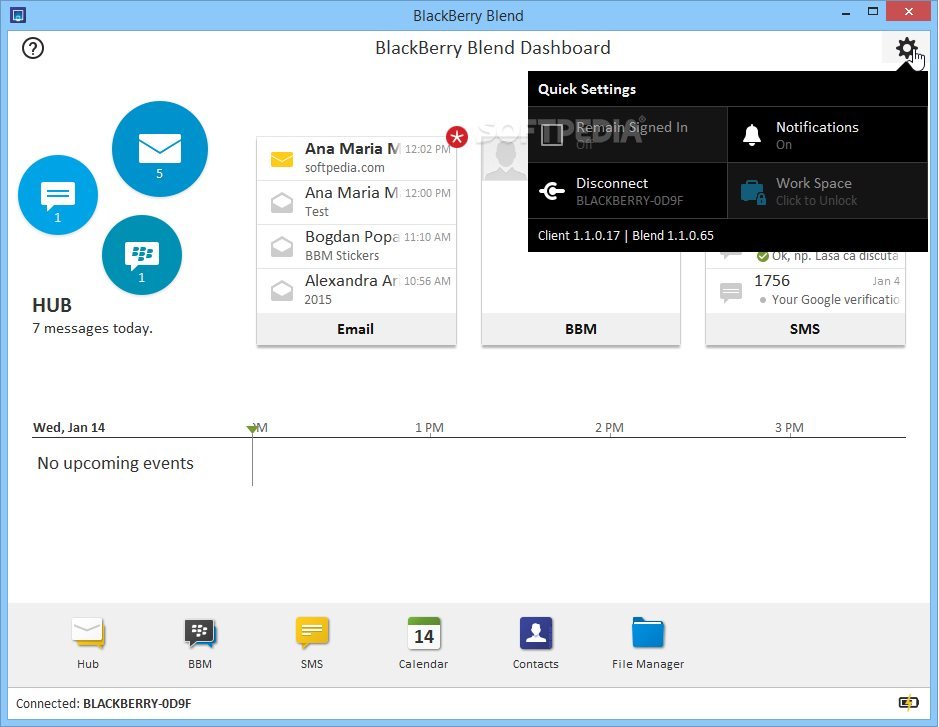Close the BlackBerry Blend window

point(908,11)
